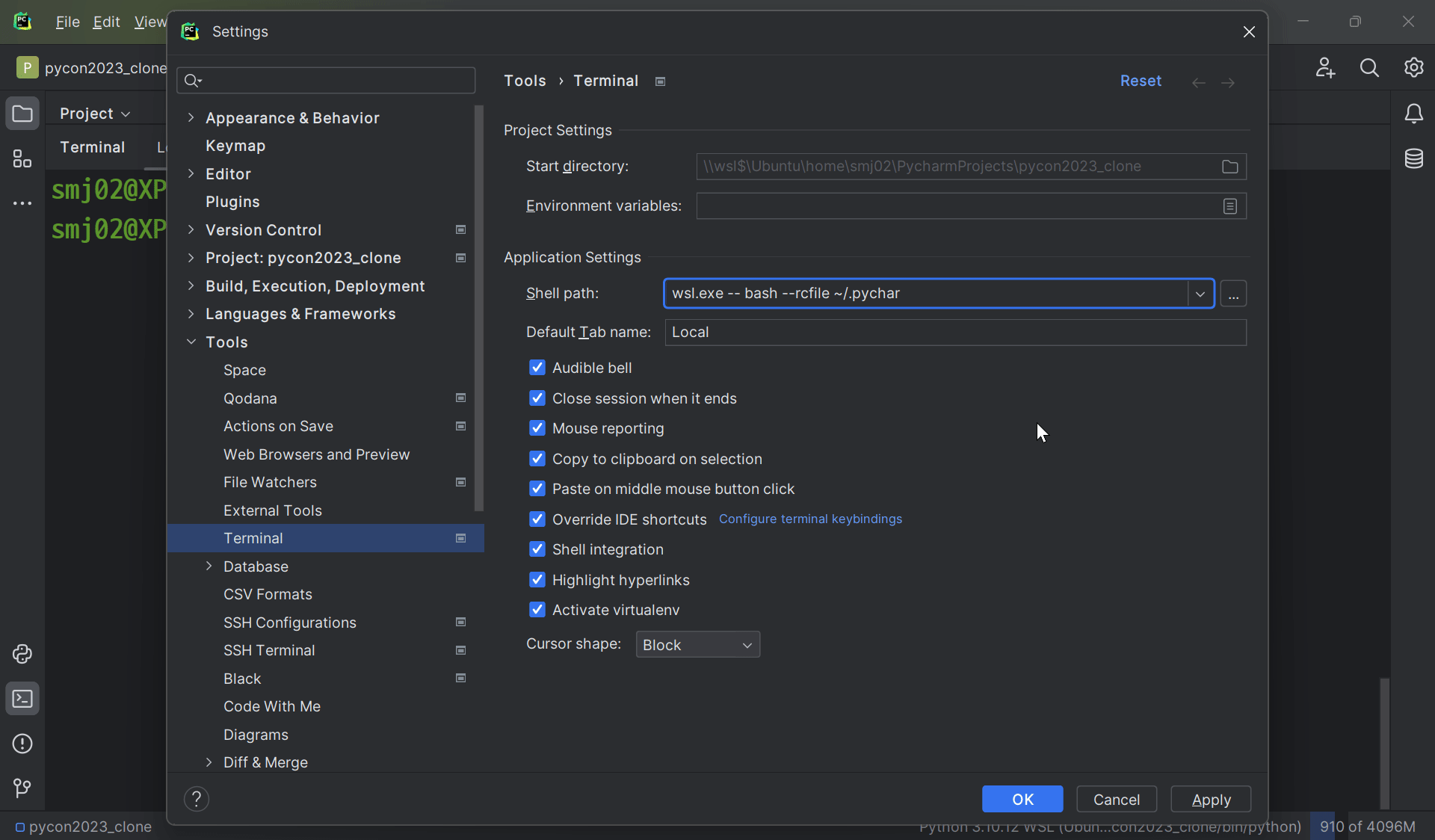The height and width of the screenshot is (840, 1435).
Task: Click Configure terminal keybindings link
Action: point(810,519)
